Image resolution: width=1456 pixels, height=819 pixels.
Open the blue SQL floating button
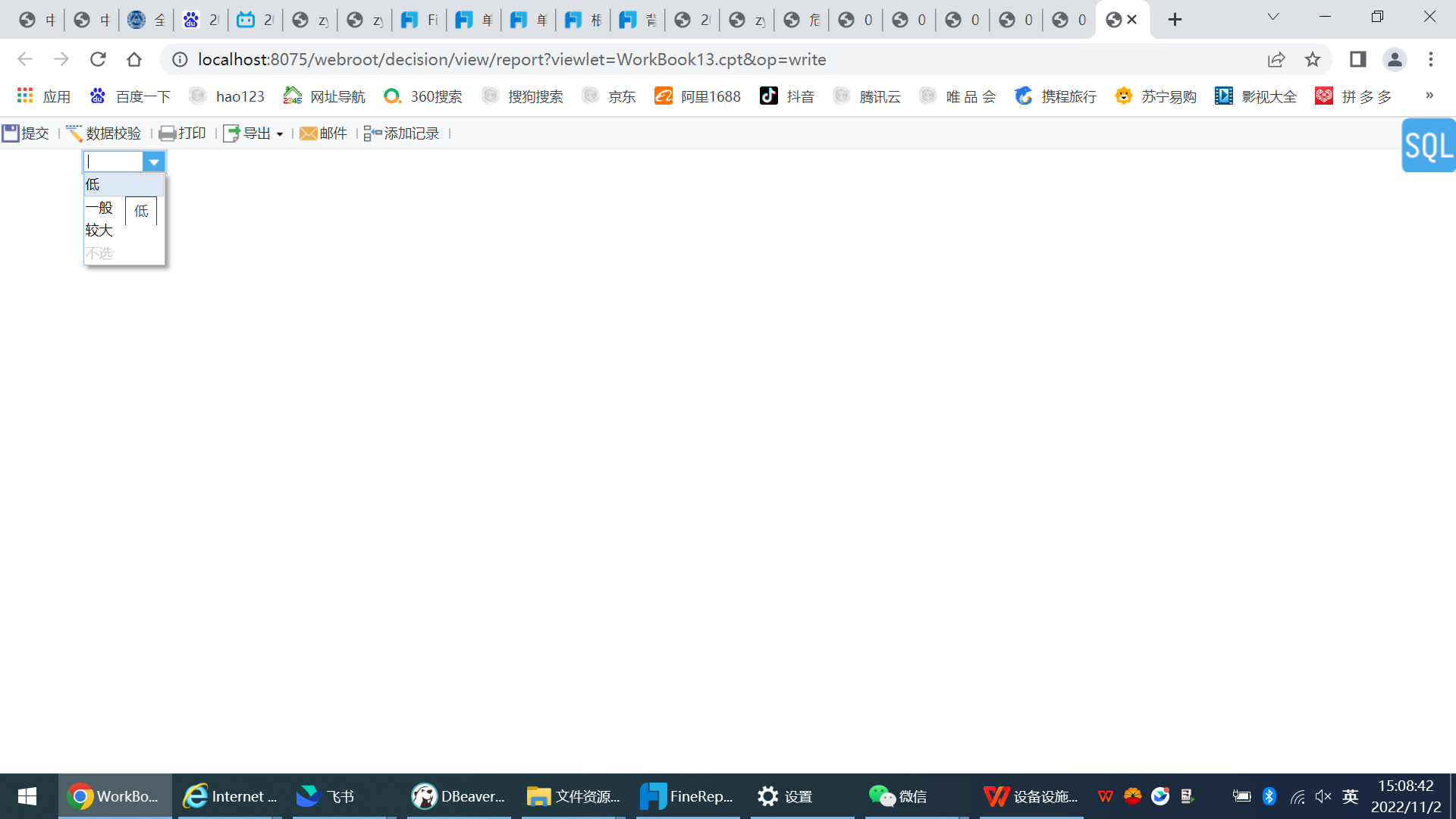coord(1428,146)
